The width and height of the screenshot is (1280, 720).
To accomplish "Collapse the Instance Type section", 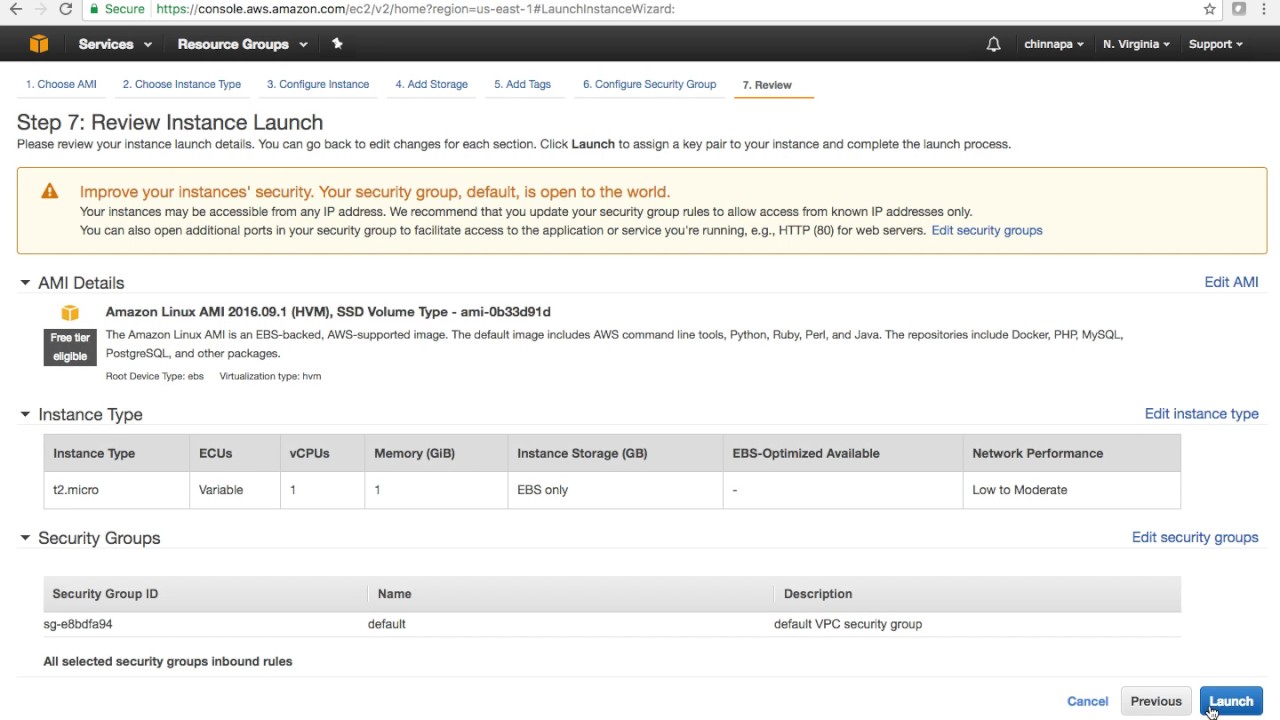I will 25,414.
